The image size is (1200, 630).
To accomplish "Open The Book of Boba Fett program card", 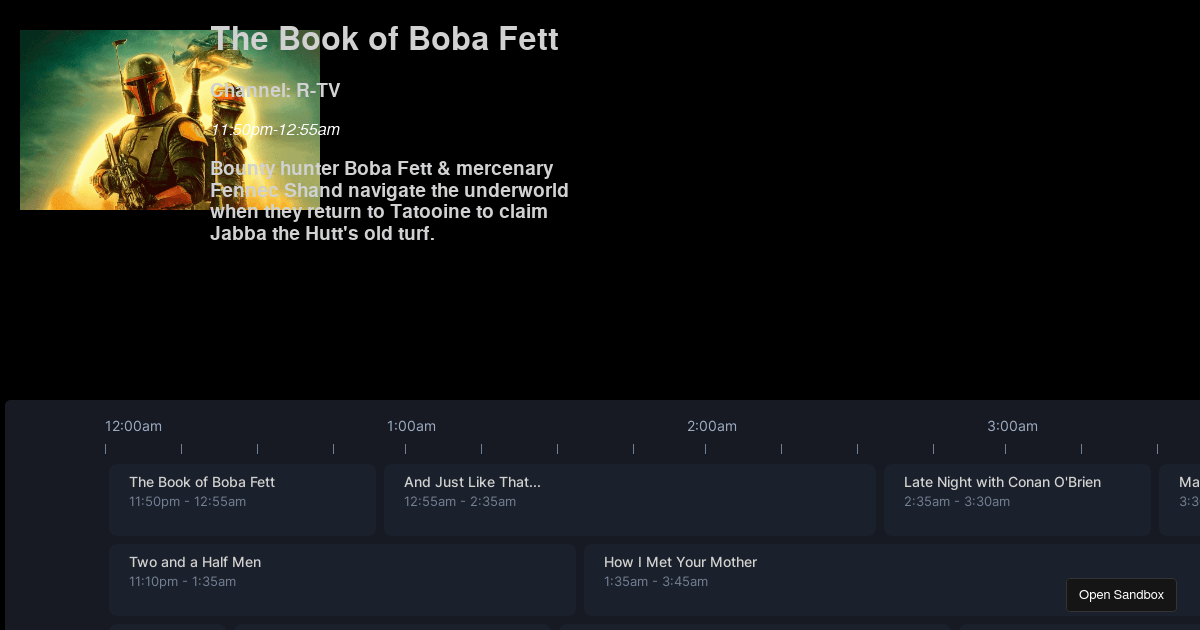I will coord(242,499).
